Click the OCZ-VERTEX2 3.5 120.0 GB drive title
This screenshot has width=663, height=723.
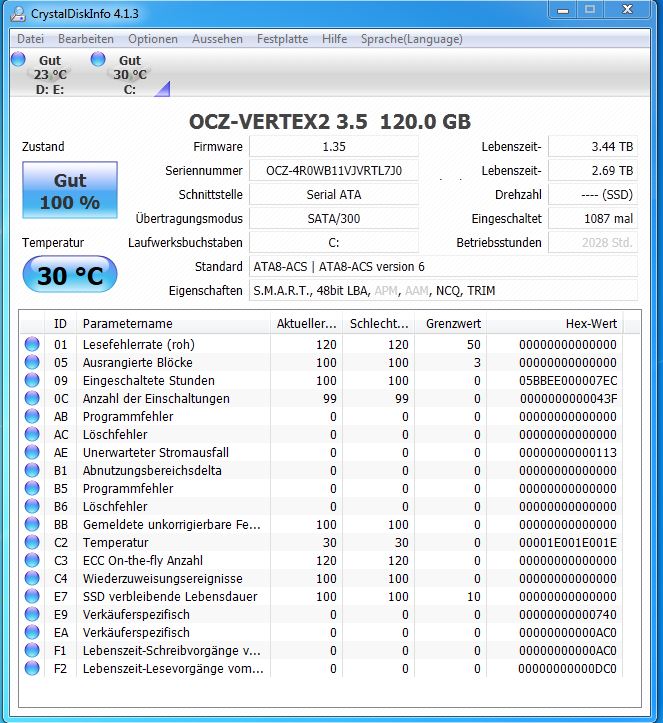[x=330, y=122]
